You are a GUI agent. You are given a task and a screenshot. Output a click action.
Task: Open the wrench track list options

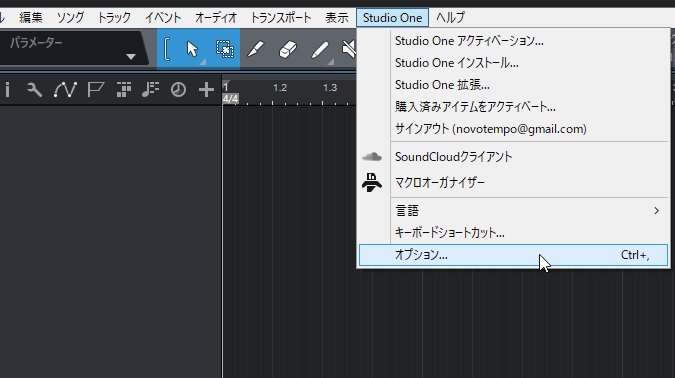(x=34, y=90)
